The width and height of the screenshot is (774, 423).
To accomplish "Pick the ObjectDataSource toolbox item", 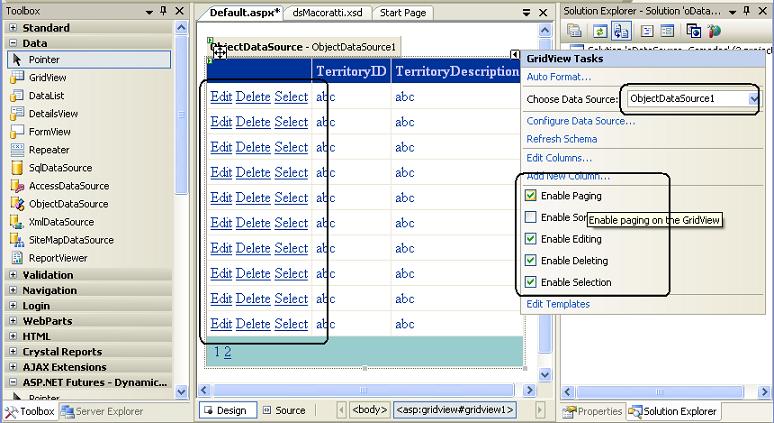I will point(68,204).
